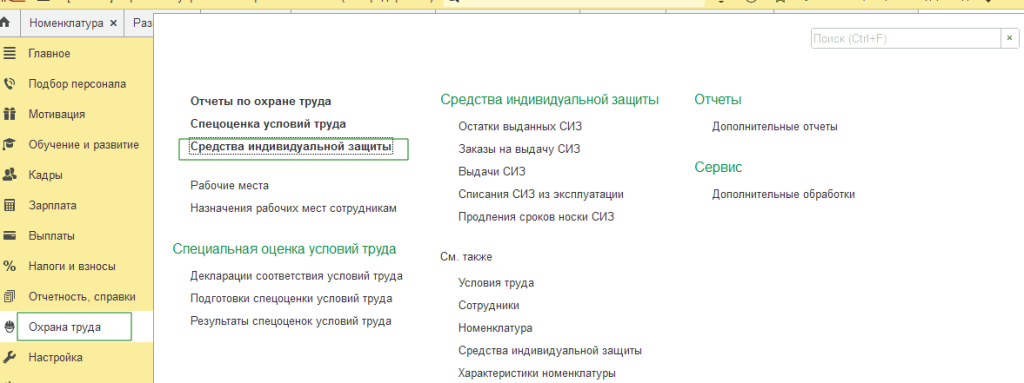This screenshot has height=383, width=1024.
Task: Close the Номенклатура tab
Action: click(x=114, y=23)
